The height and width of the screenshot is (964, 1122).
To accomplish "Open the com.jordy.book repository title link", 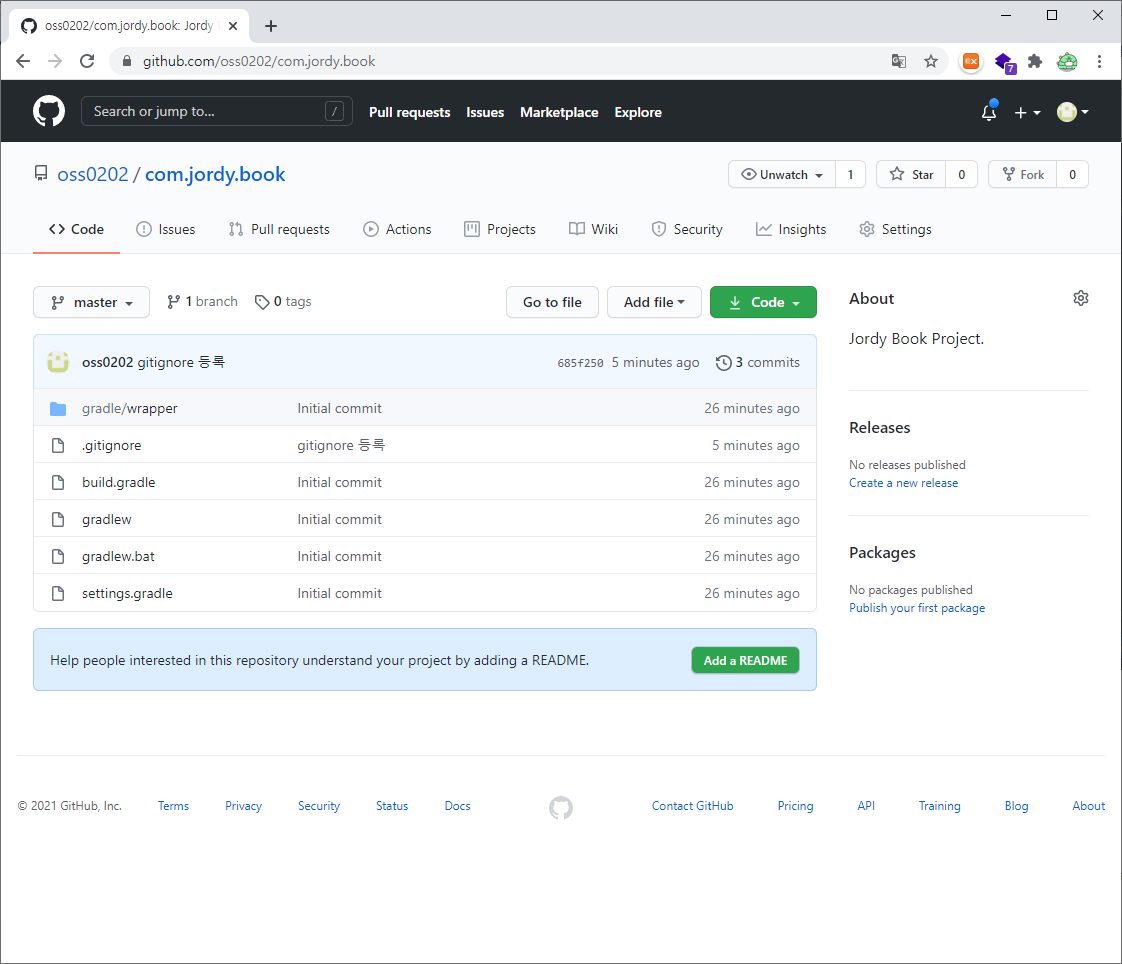I will click(215, 175).
